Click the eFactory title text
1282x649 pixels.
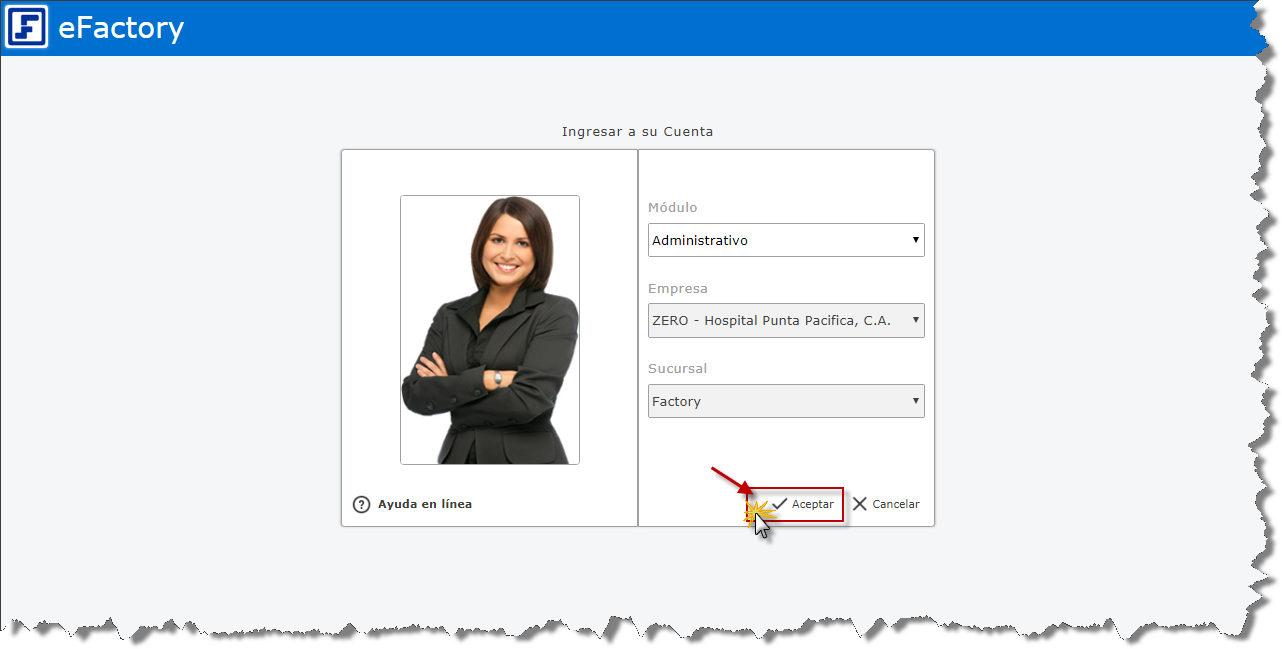[121, 27]
